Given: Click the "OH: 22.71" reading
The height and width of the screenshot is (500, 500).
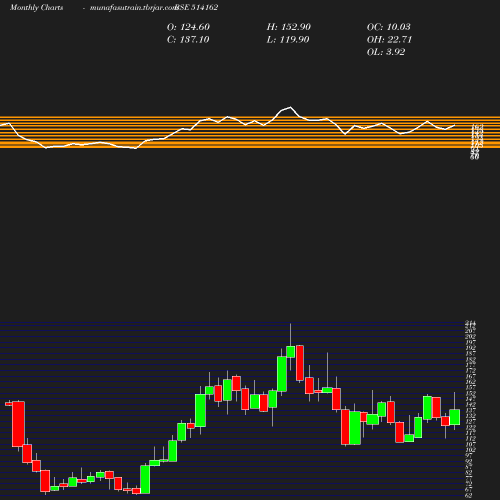Looking at the screenshot, I should 389,39.
